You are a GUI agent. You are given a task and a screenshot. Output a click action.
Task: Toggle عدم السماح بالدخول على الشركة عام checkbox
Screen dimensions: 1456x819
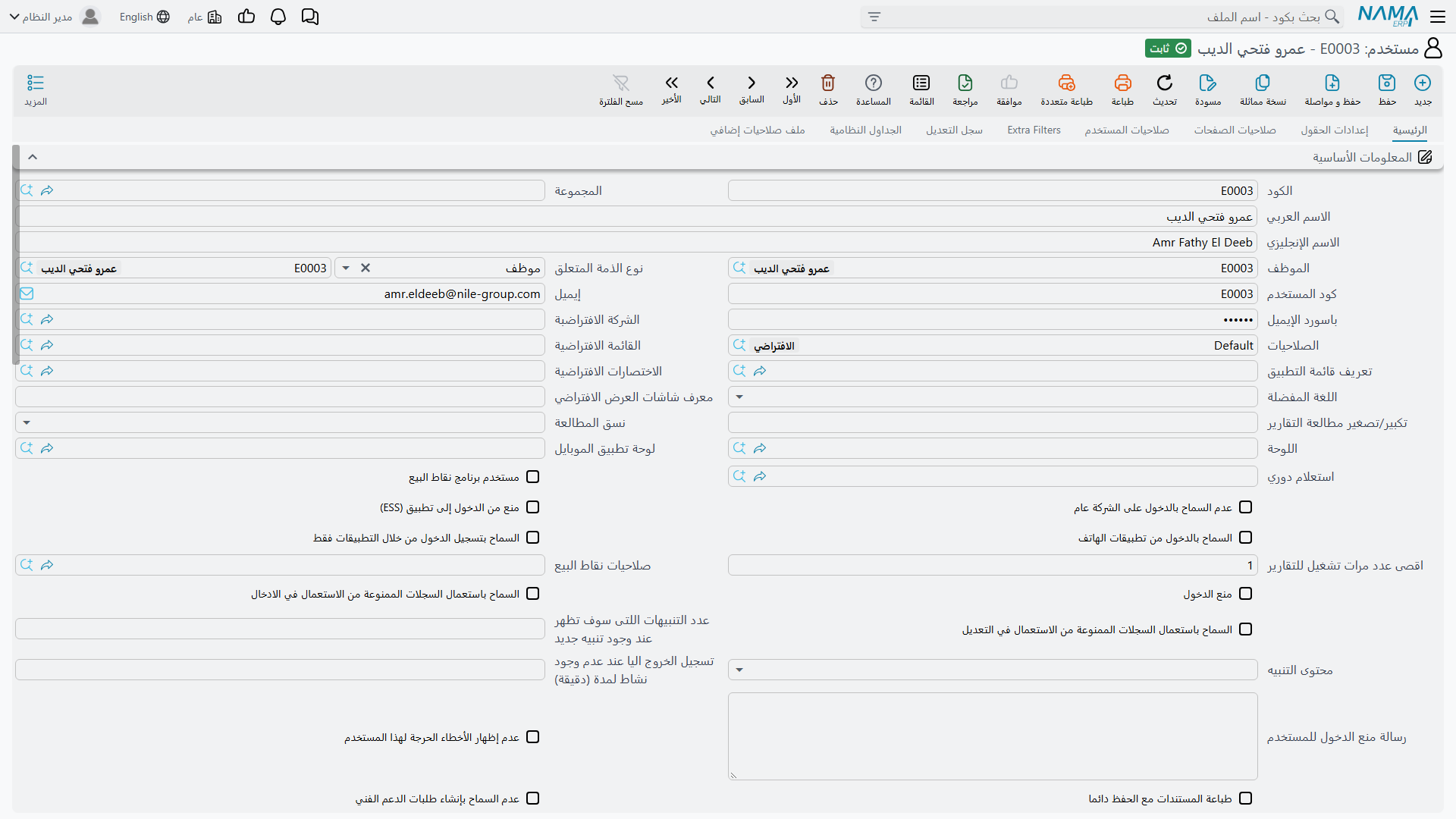[1246, 507]
